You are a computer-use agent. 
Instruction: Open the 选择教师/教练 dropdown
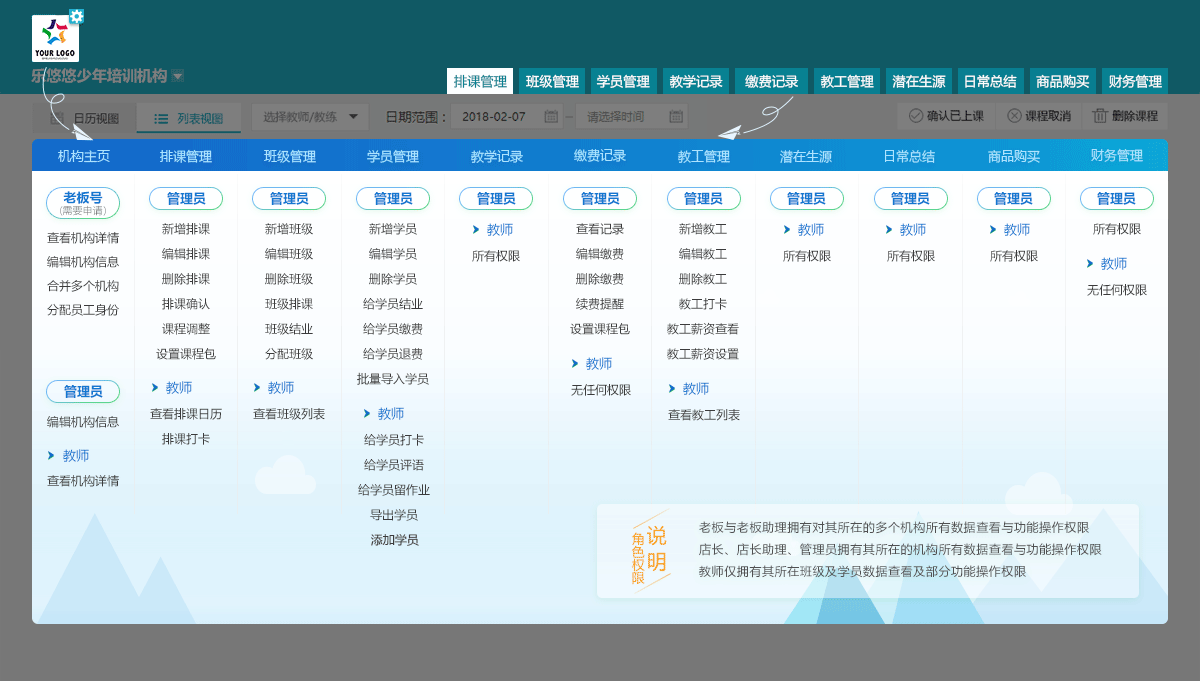(x=310, y=117)
